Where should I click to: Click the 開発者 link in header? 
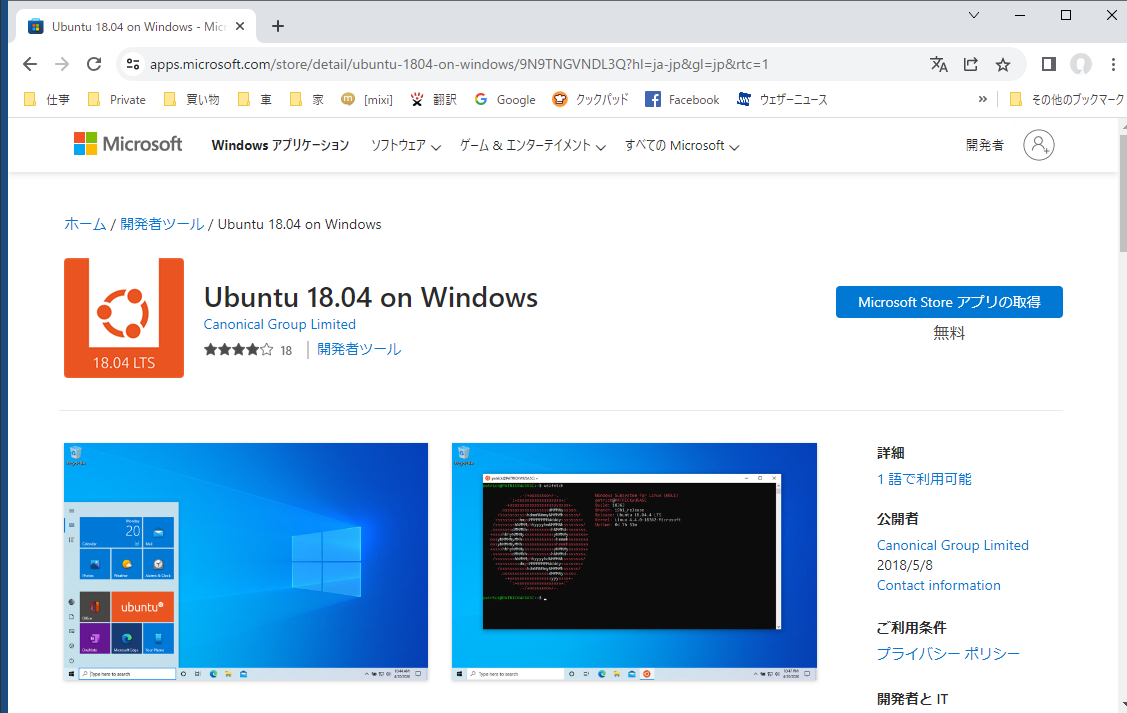pos(984,145)
